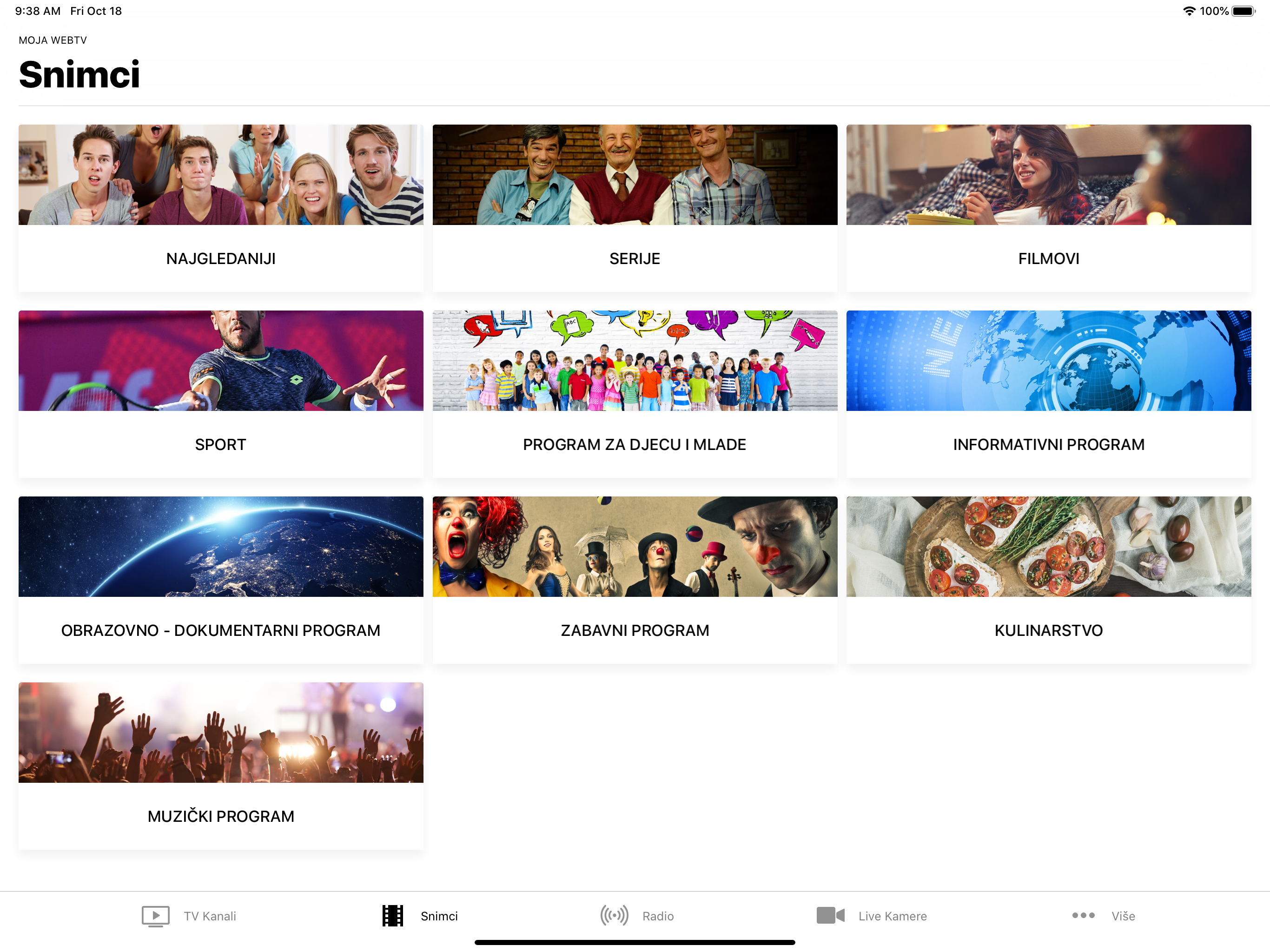Select the FILMOVI label
The height and width of the screenshot is (952, 1270).
1049,259
